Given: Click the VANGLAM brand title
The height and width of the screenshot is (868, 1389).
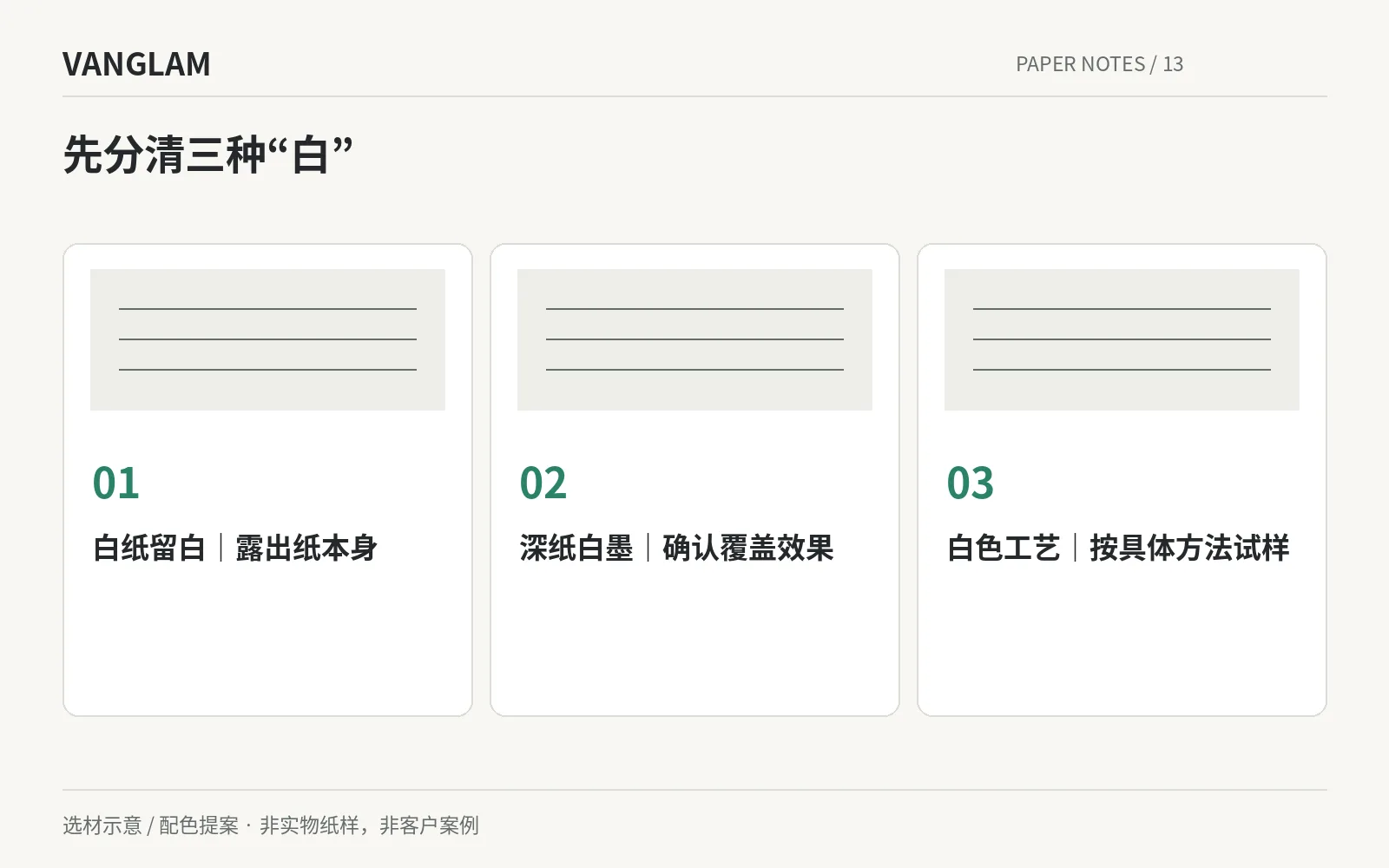Looking at the screenshot, I should coord(136,64).
